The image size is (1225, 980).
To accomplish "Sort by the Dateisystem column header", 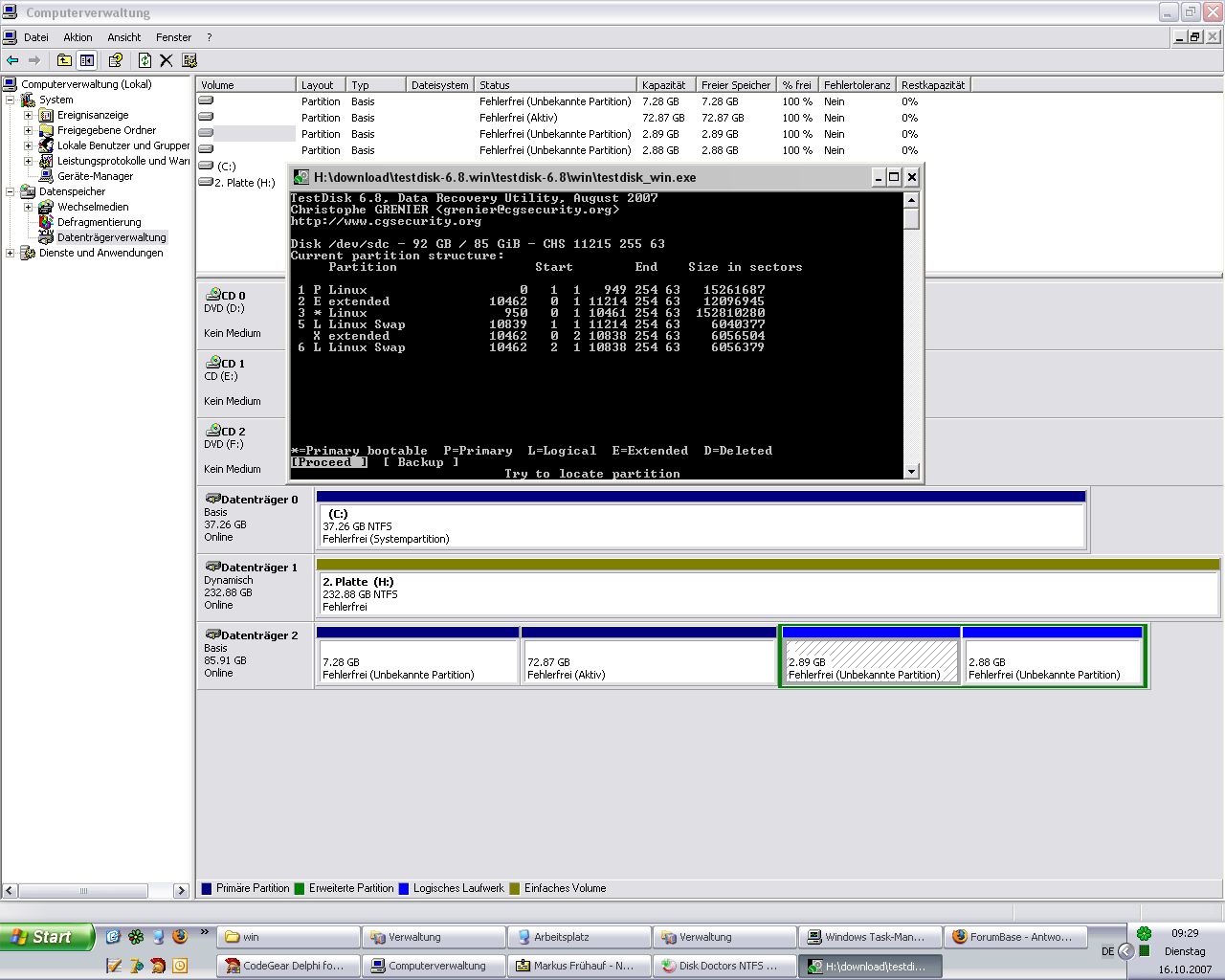I will [x=440, y=84].
